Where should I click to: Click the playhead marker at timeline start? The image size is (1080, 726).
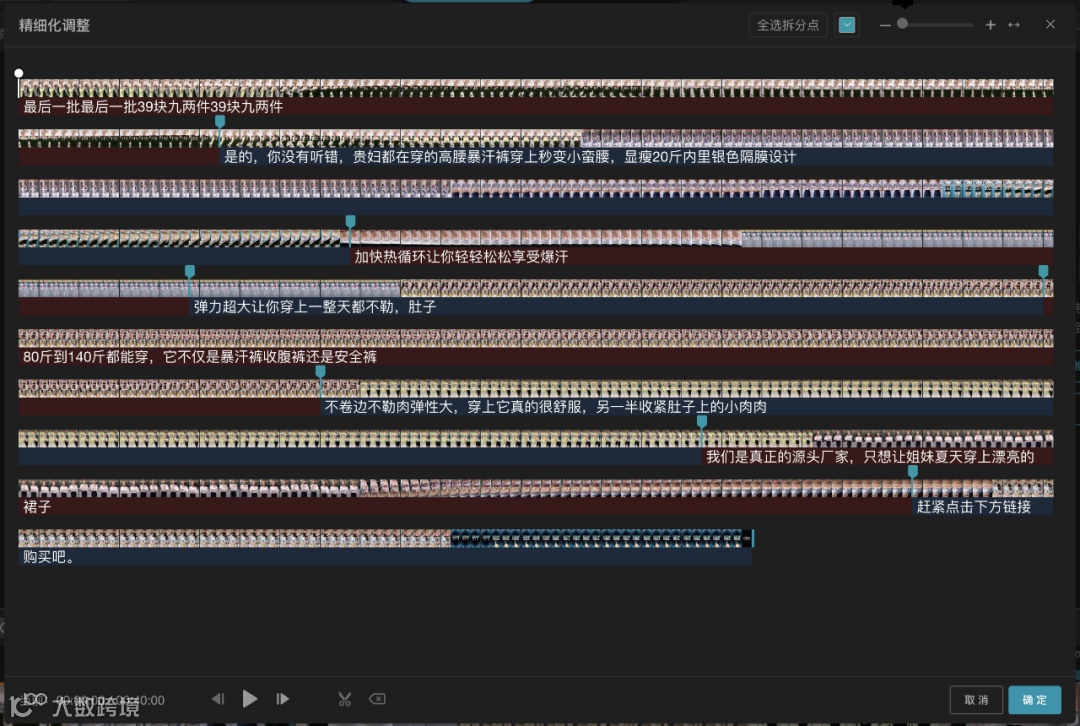coord(19,73)
